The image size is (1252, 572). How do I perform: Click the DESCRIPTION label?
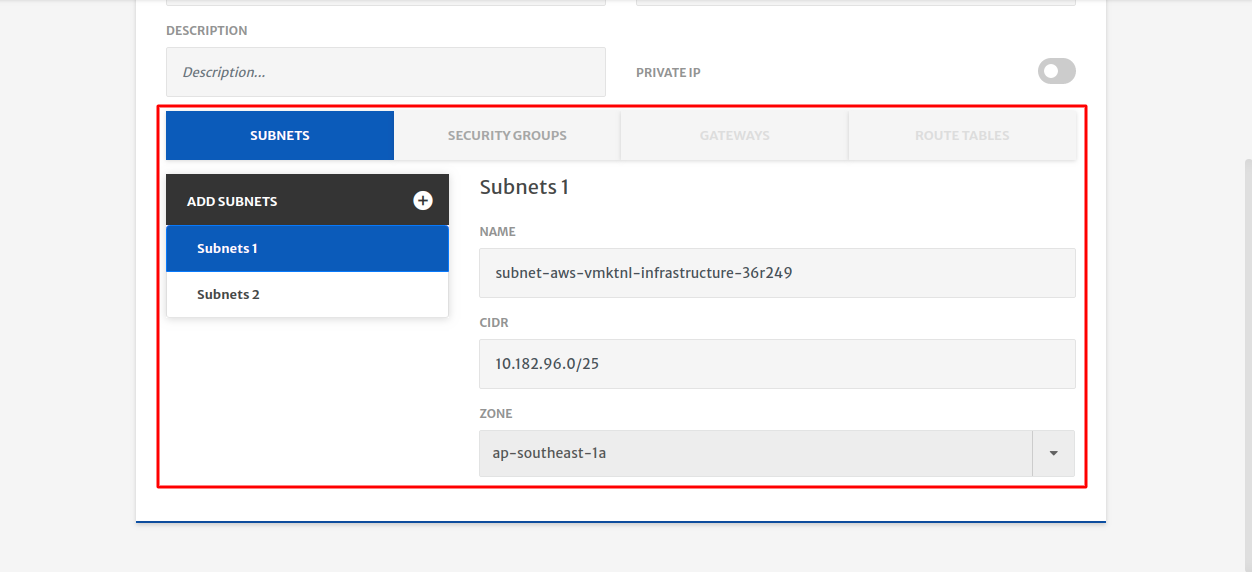coord(207,31)
